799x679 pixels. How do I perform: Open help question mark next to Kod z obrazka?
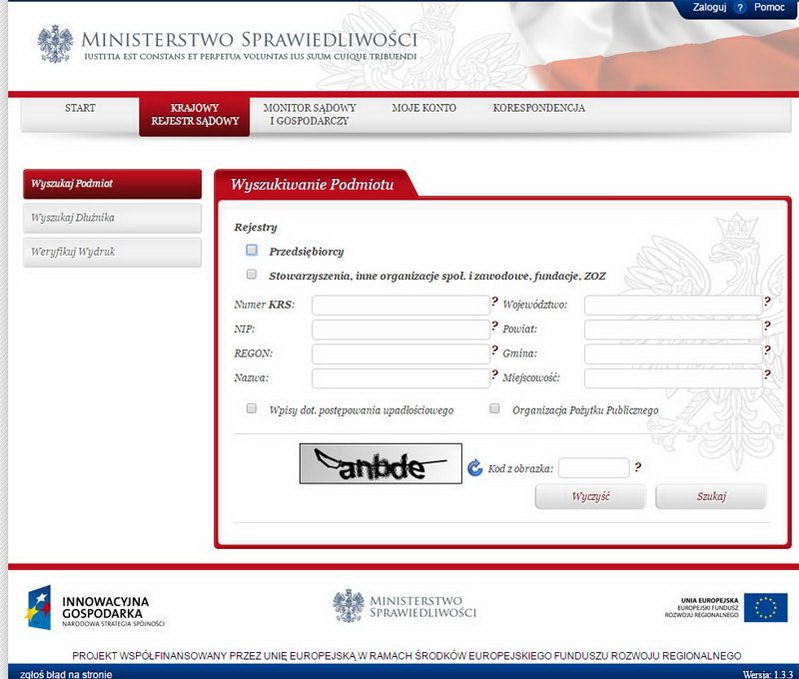[x=637, y=467]
